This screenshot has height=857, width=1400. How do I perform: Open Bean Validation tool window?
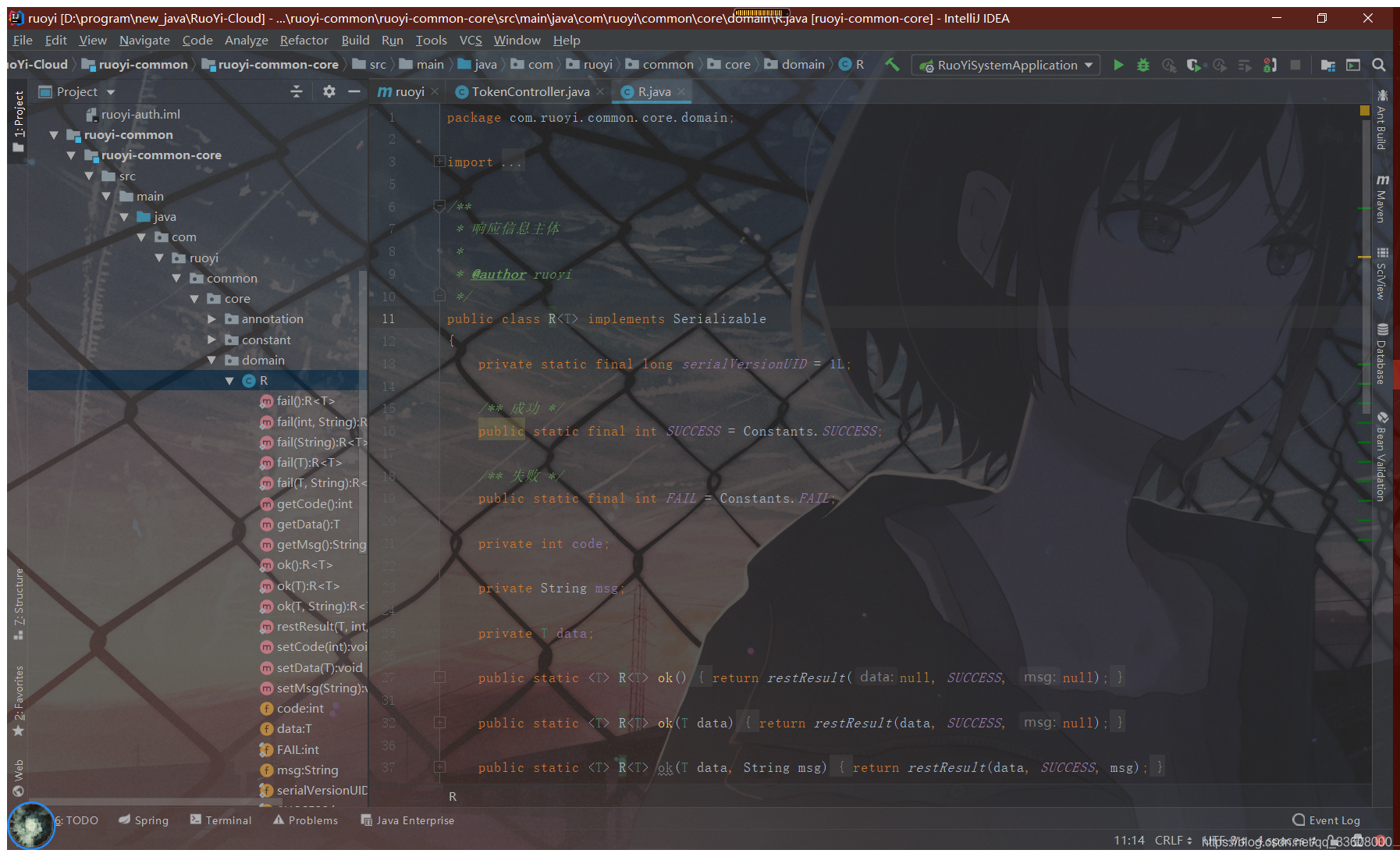pos(1380,457)
